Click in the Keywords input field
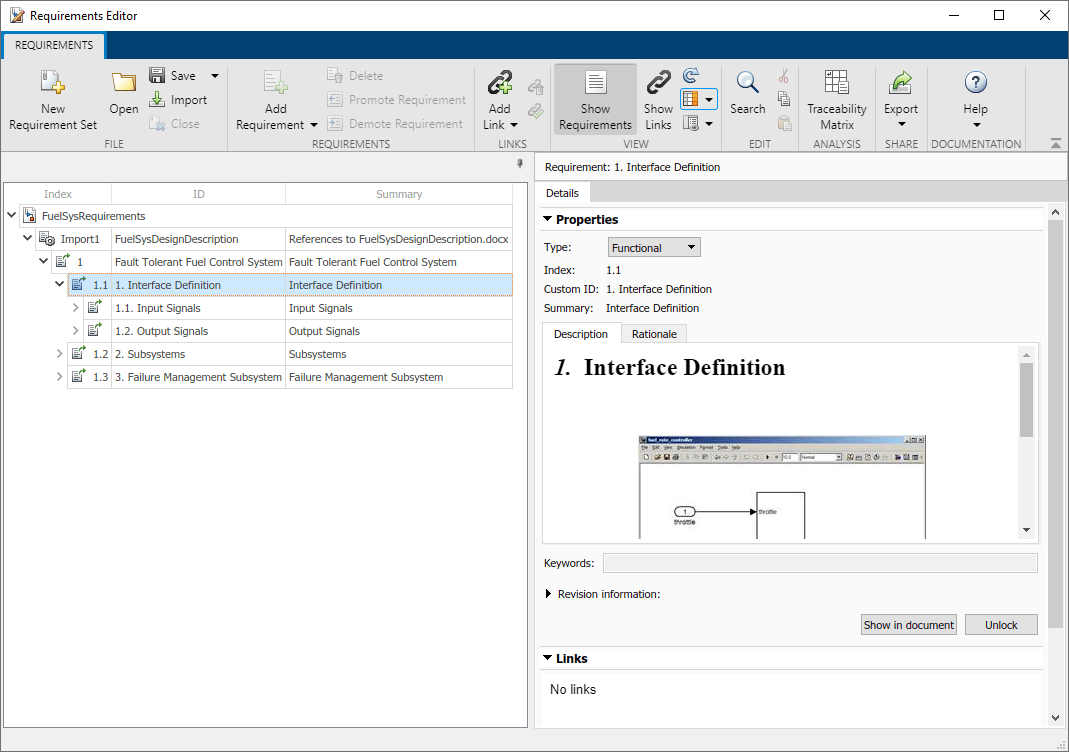 819,564
